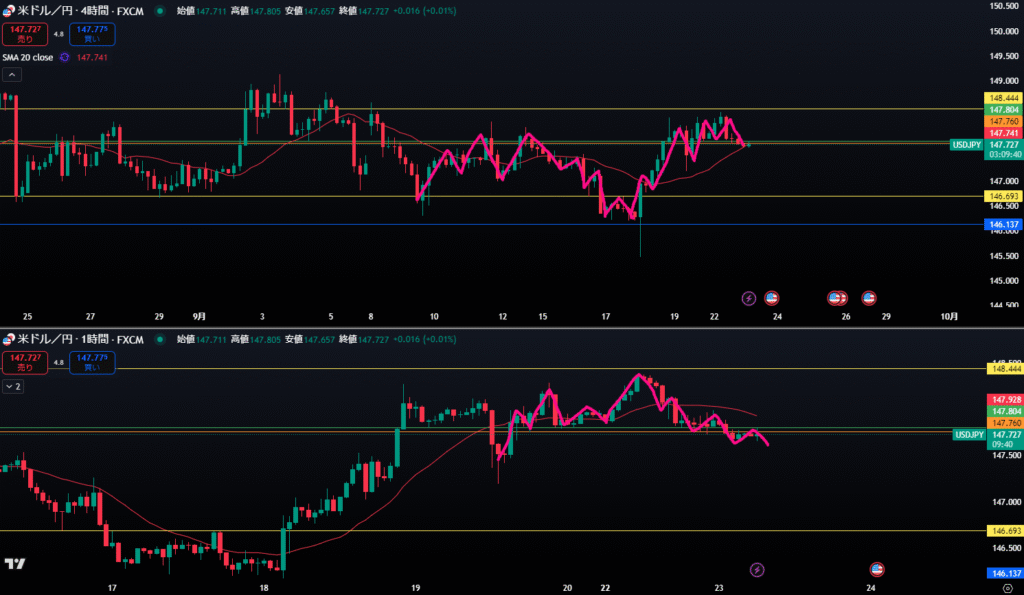This screenshot has width=1024, height=595.
Task: Click the TradingView logo in bottom-left corner
Action: pos(14,565)
